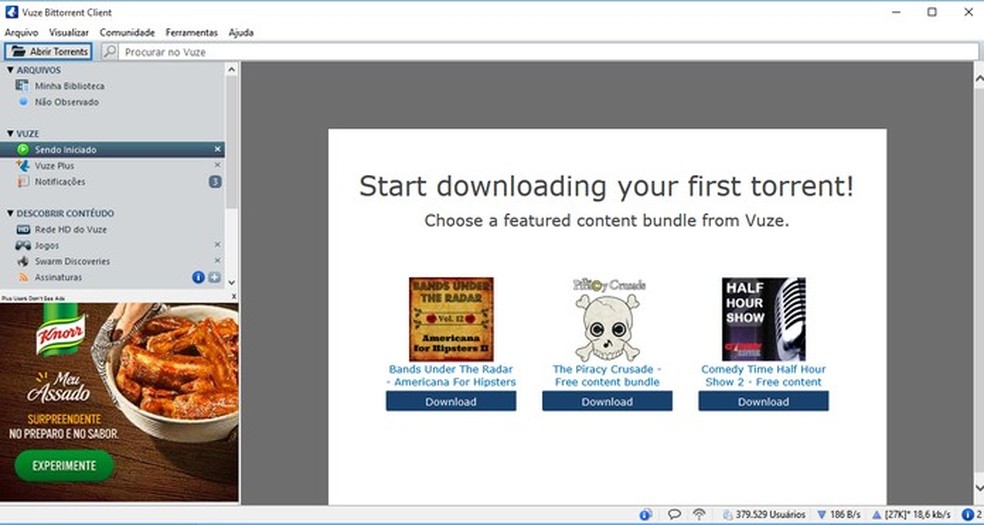984x525 pixels.
Task: Click the Notificações icon
Action: [x=23, y=182]
